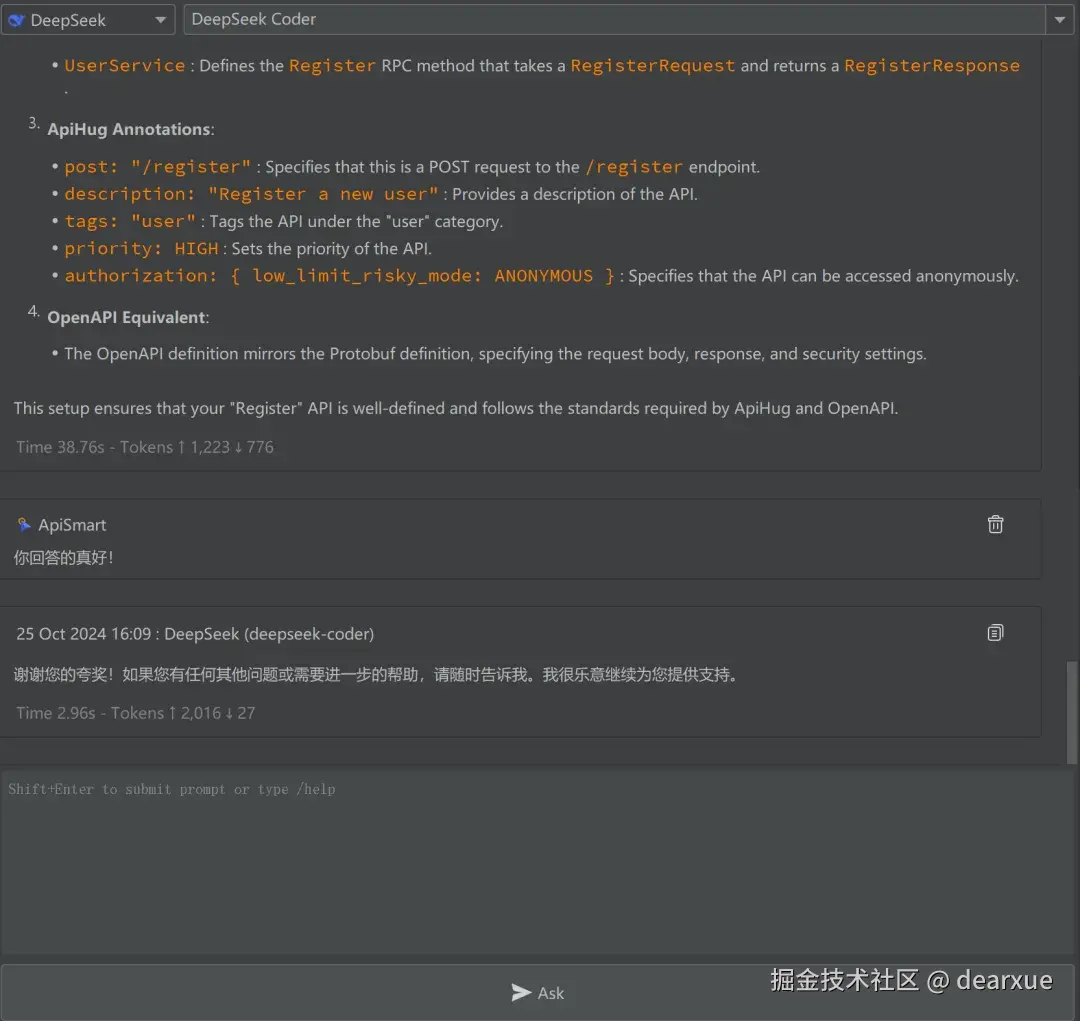Click the paper plane send icon

pyautogui.click(x=521, y=992)
